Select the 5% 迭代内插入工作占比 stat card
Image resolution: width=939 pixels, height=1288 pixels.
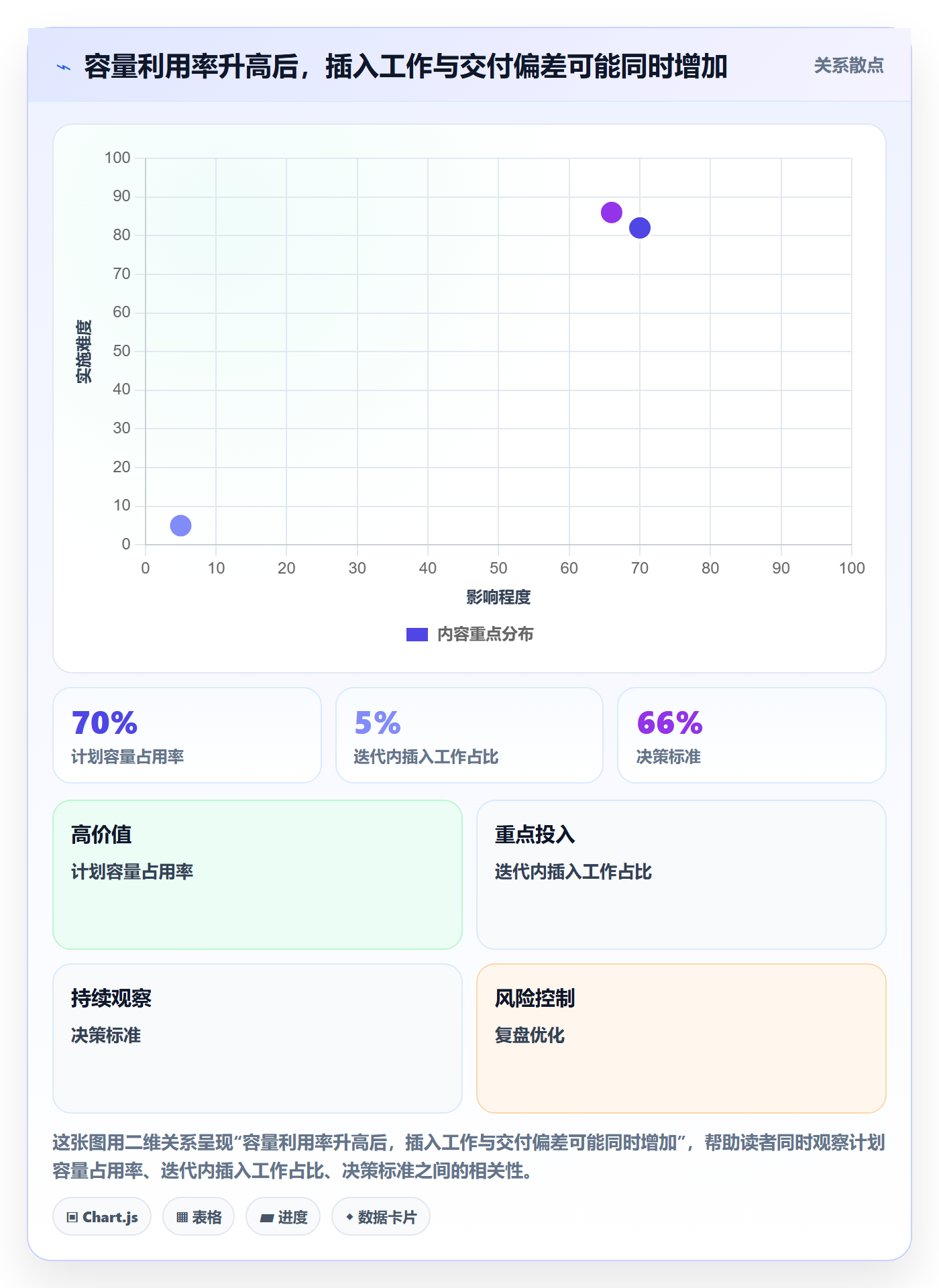[469, 735]
